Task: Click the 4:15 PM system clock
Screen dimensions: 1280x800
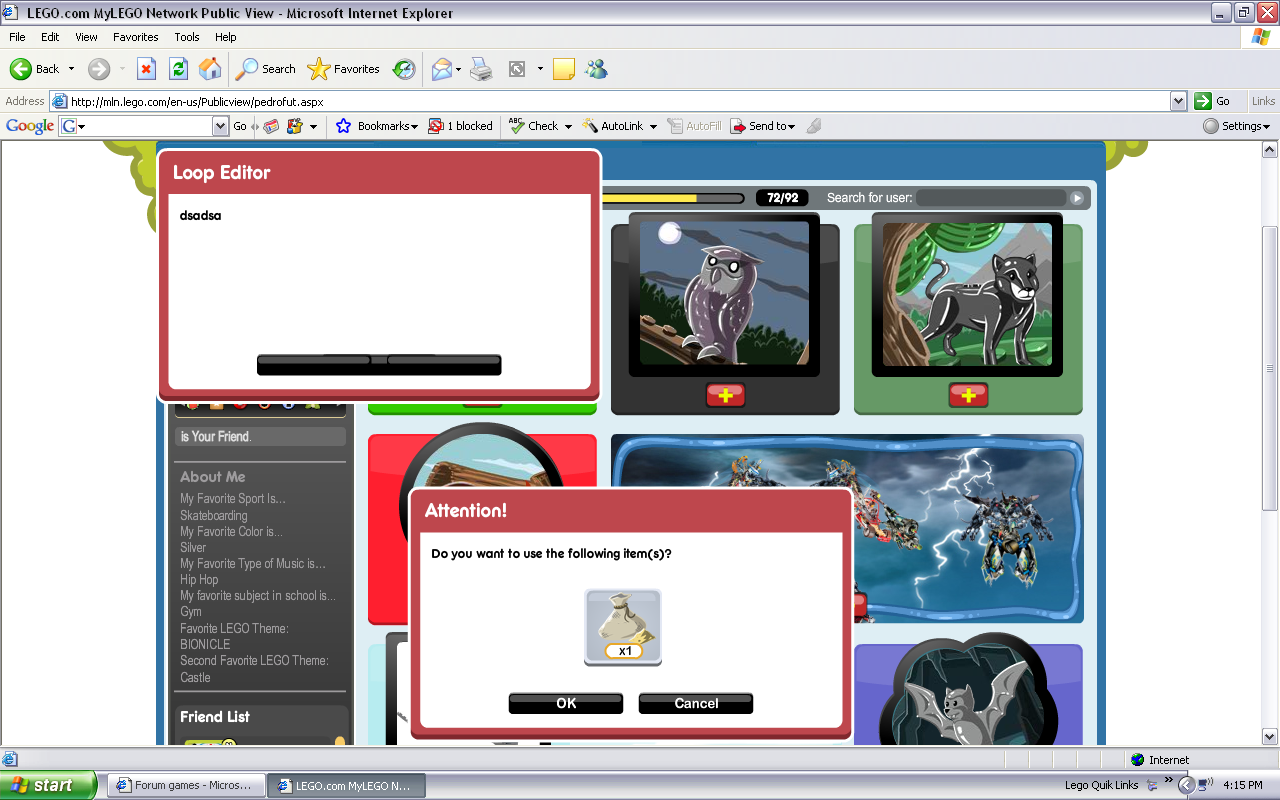Action: coord(1243,785)
